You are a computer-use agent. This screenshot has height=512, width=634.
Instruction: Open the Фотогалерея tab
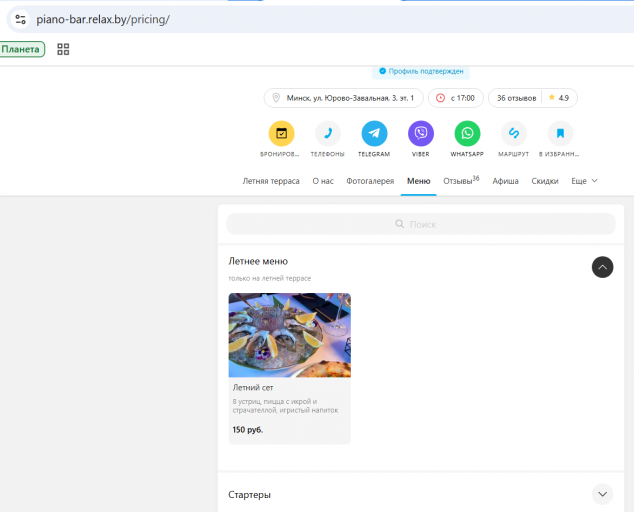pos(370,181)
